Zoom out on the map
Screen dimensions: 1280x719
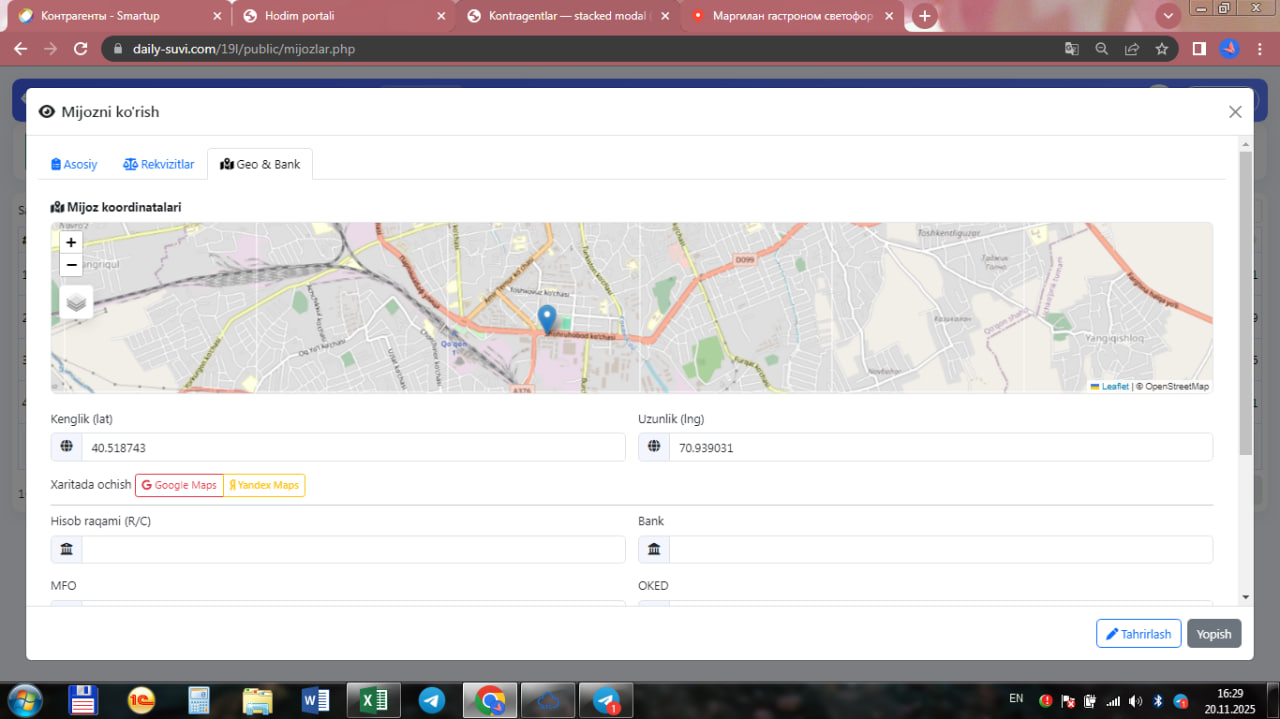[x=71, y=265]
